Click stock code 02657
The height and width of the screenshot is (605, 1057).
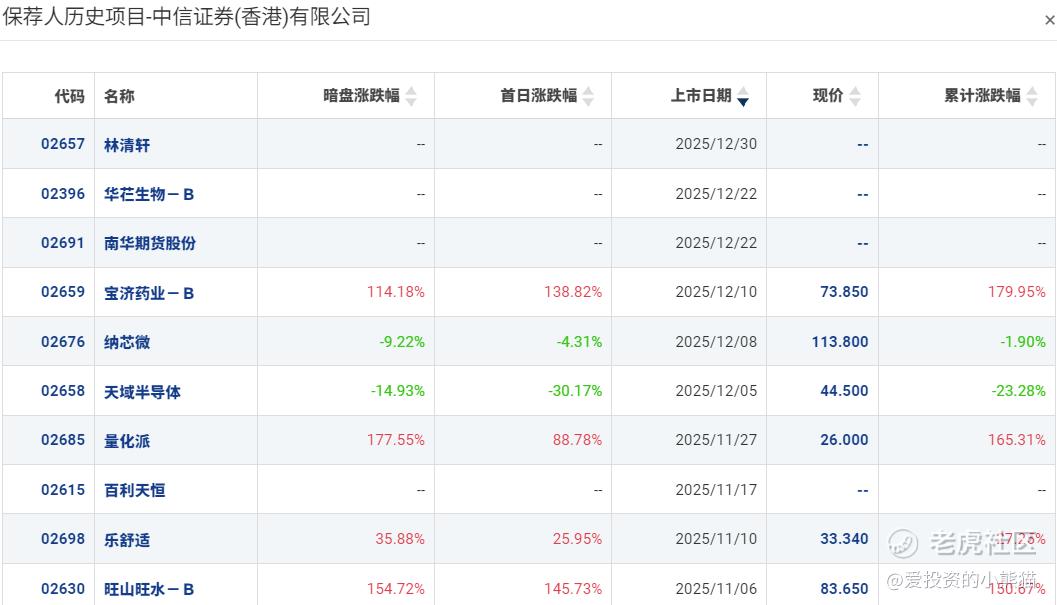point(63,144)
